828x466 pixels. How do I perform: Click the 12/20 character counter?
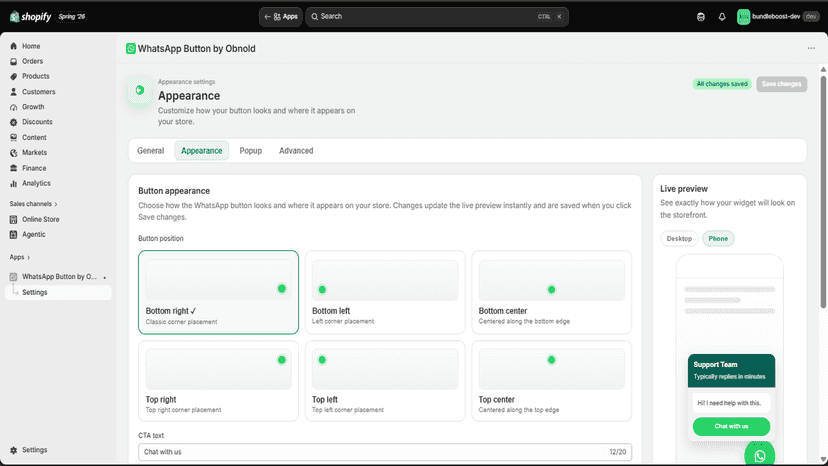(618, 452)
